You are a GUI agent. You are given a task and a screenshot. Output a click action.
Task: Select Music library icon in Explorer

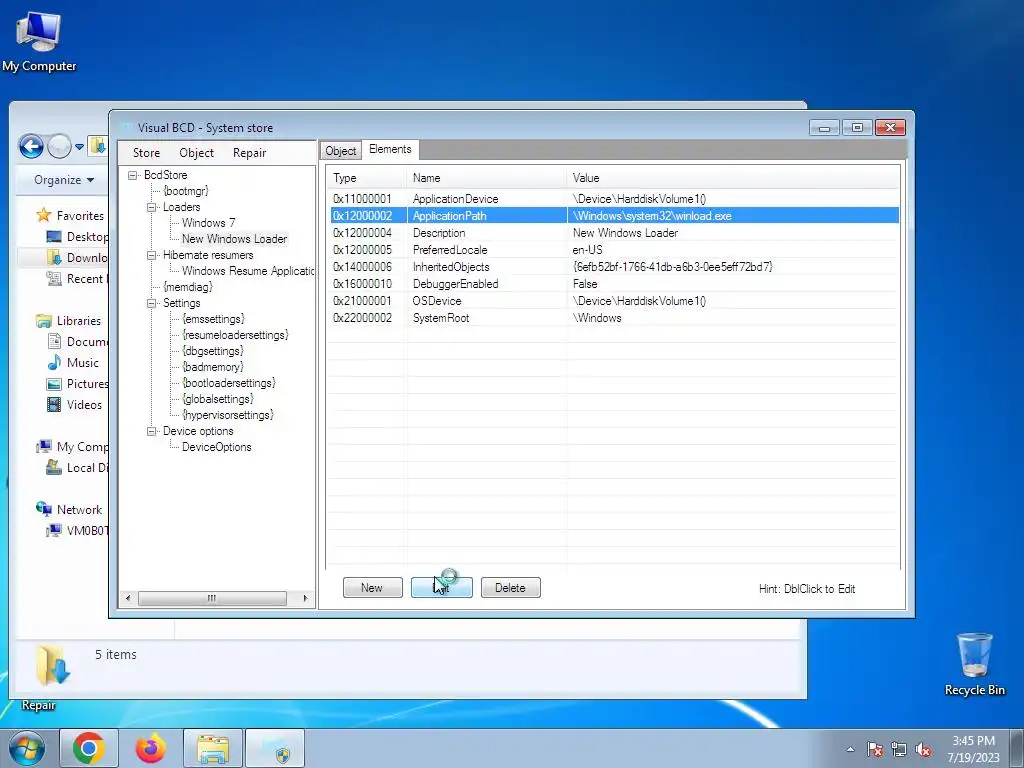pyautogui.click(x=54, y=362)
